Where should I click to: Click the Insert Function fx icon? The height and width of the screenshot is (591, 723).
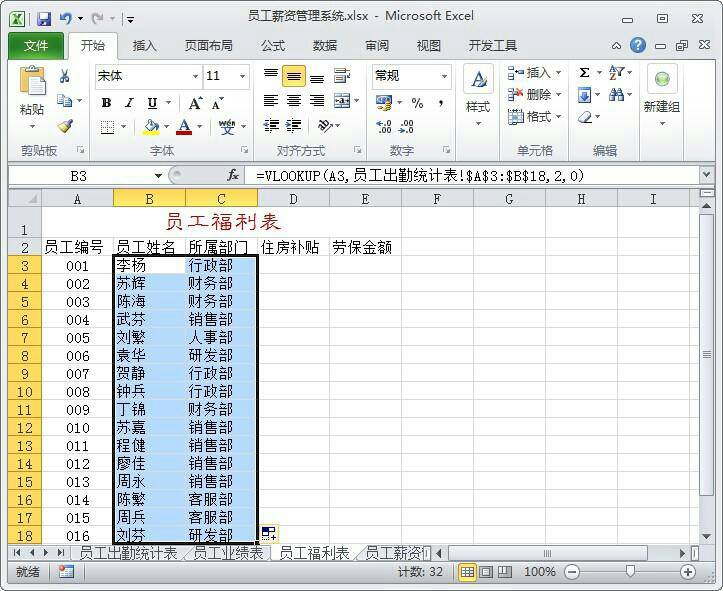233,175
